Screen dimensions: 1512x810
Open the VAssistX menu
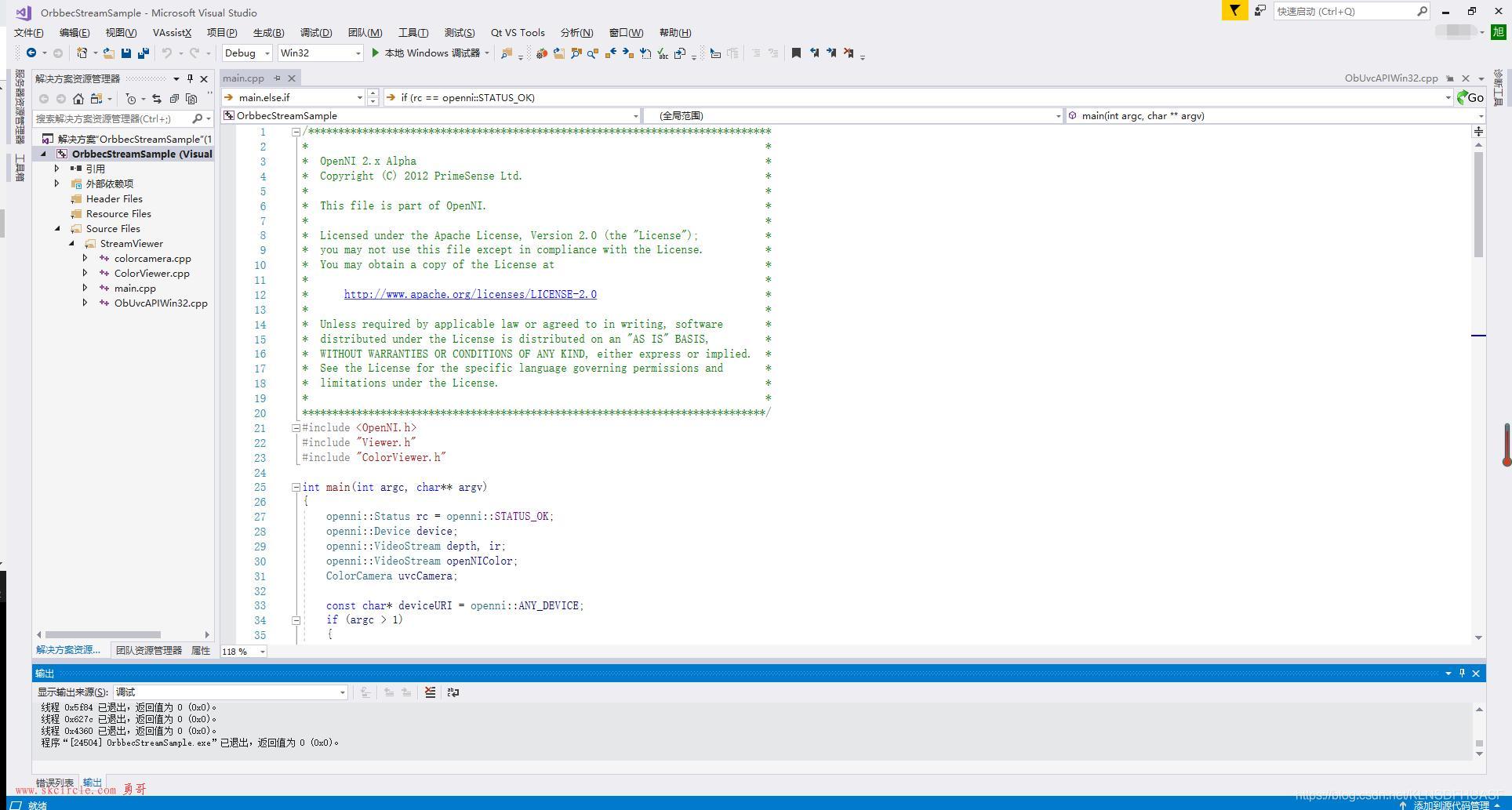pyautogui.click(x=172, y=33)
